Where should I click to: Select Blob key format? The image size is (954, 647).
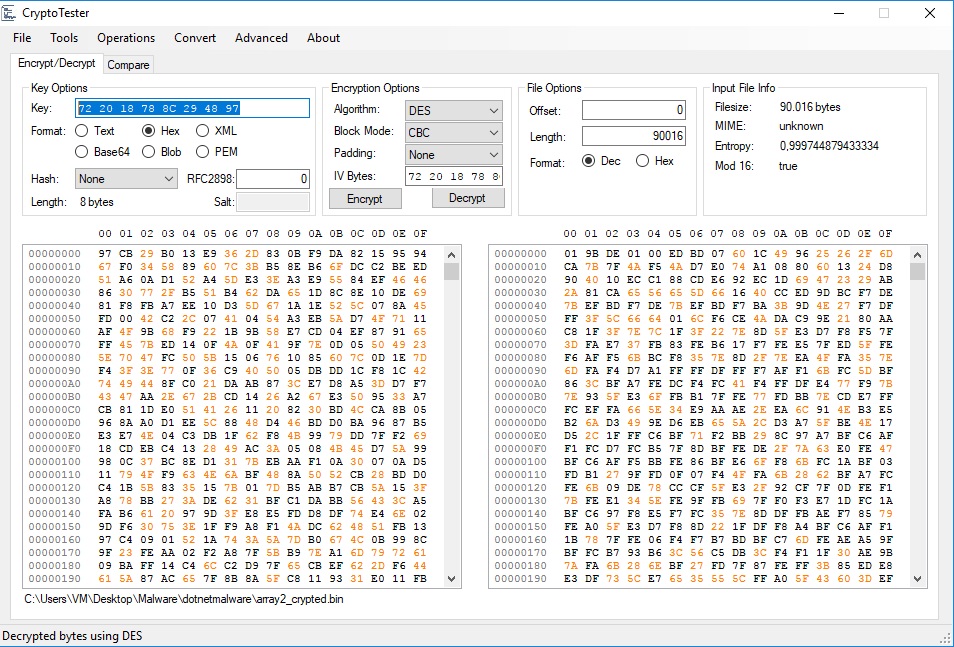point(161,152)
